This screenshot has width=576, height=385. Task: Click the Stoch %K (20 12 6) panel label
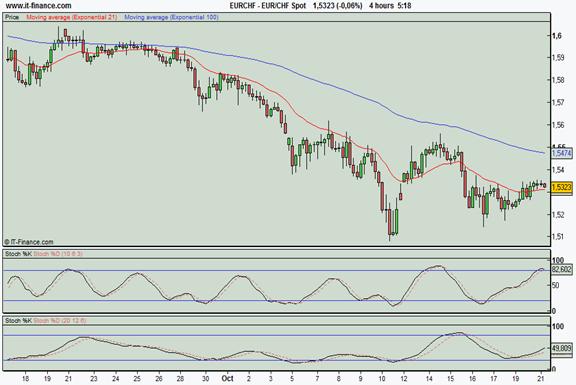46,320
